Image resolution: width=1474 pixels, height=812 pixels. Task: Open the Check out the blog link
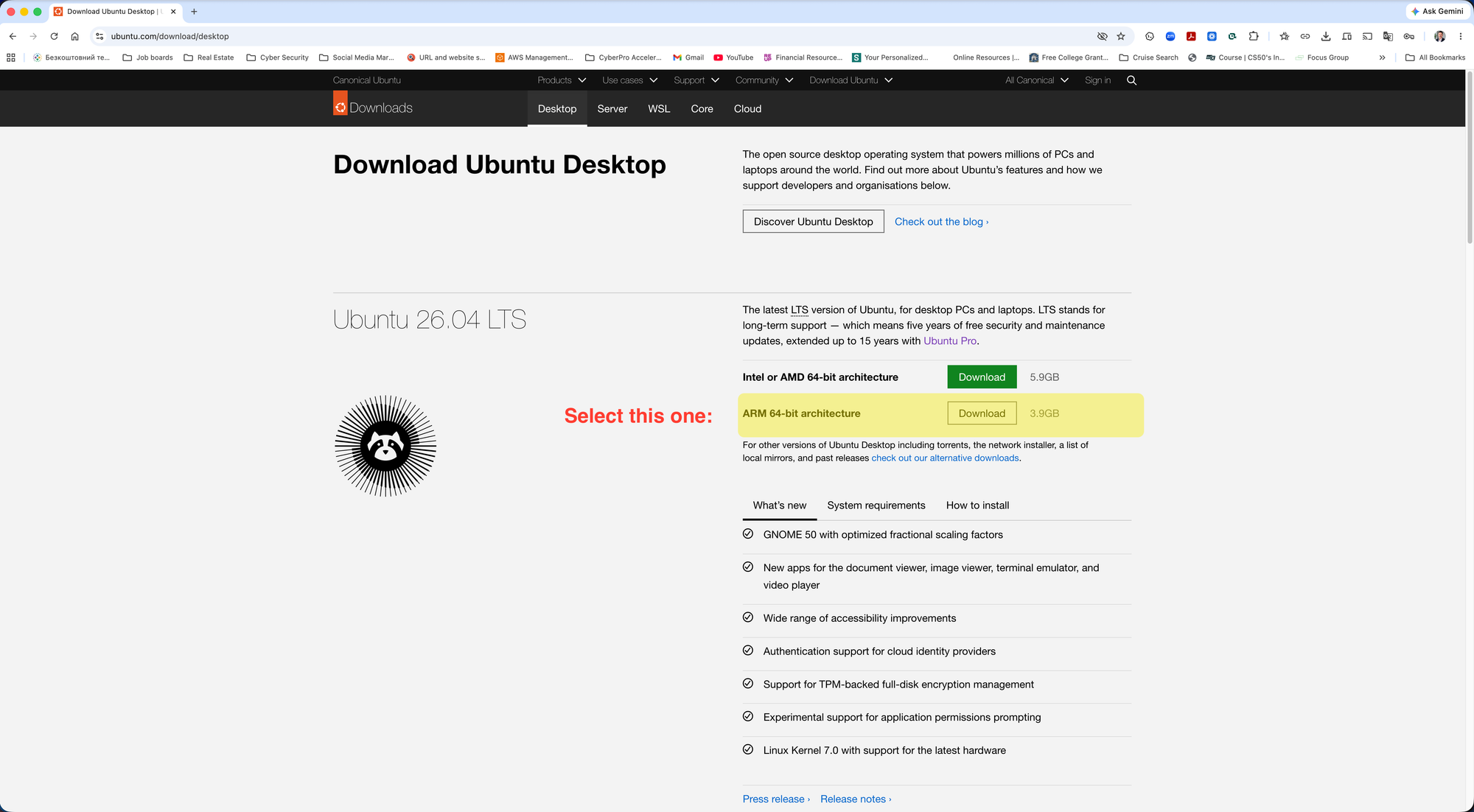pos(941,222)
